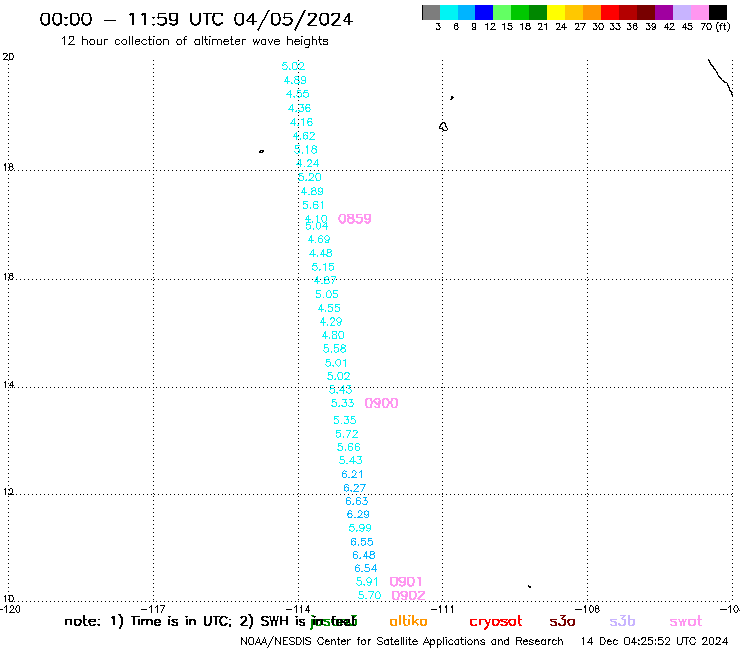The width and height of the screenshot is (740, 650).
Task: Select the time label 0902
Action: click(x=408, y=595)
